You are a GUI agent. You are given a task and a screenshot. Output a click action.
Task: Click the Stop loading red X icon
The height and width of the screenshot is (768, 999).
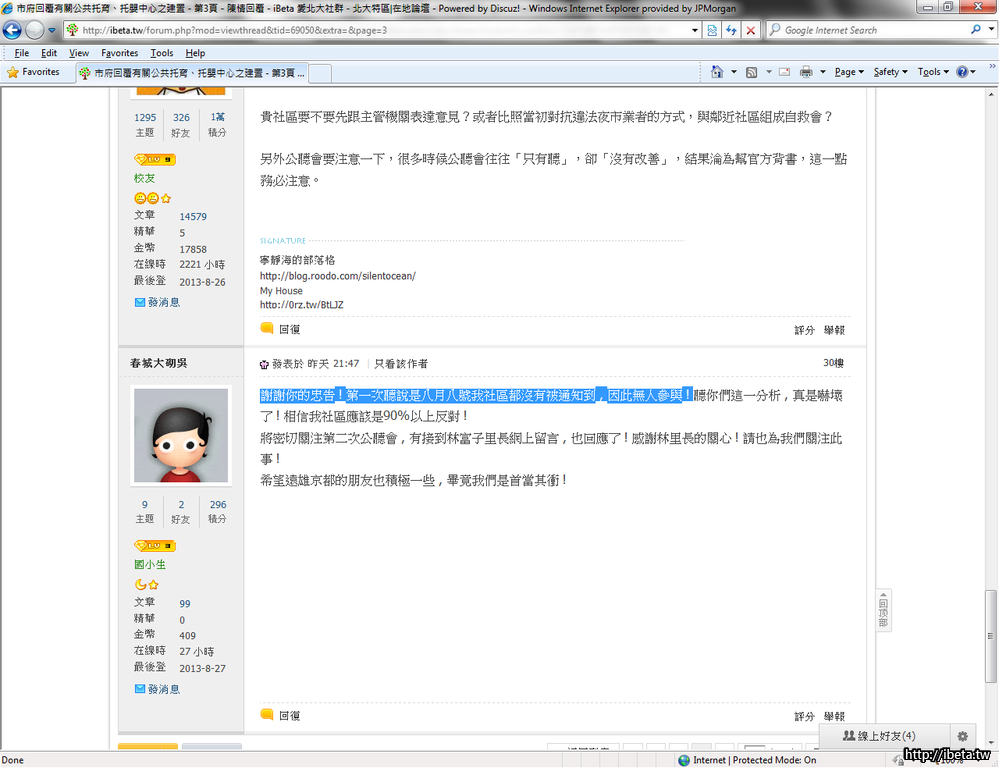coord(749,30)
